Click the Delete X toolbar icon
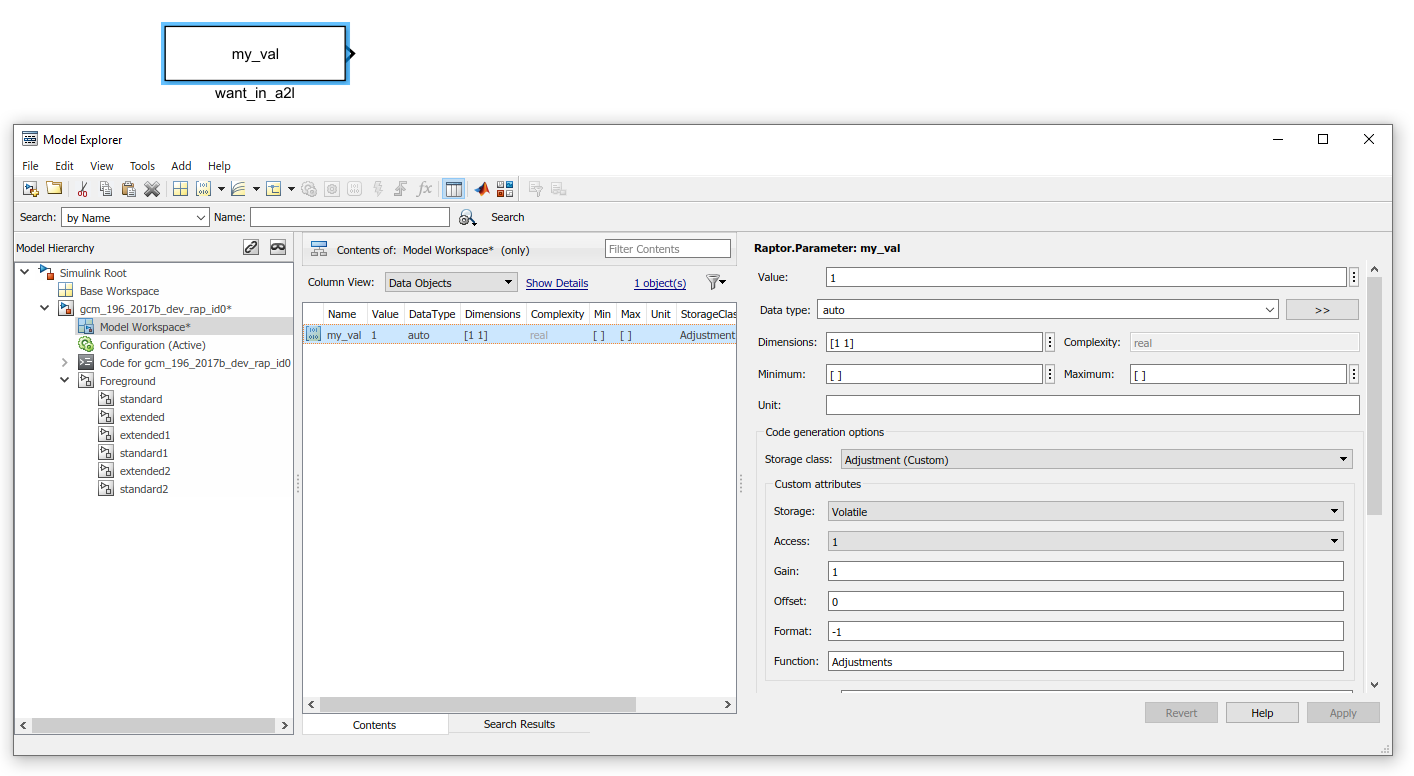The width and height of the screenshot is (1414, 776). 152,188
